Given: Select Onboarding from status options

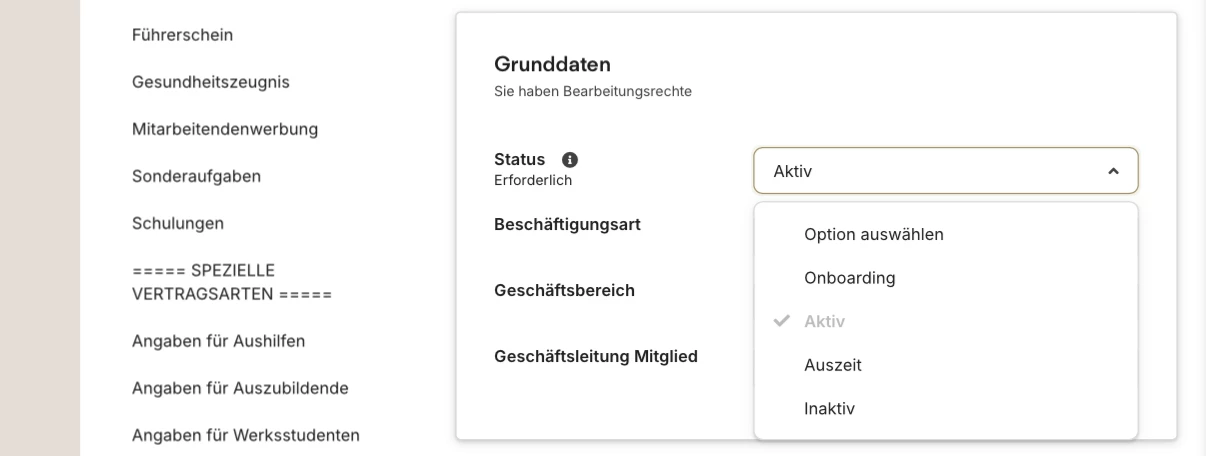Looking at the screenshot, I should coord(849,278).
